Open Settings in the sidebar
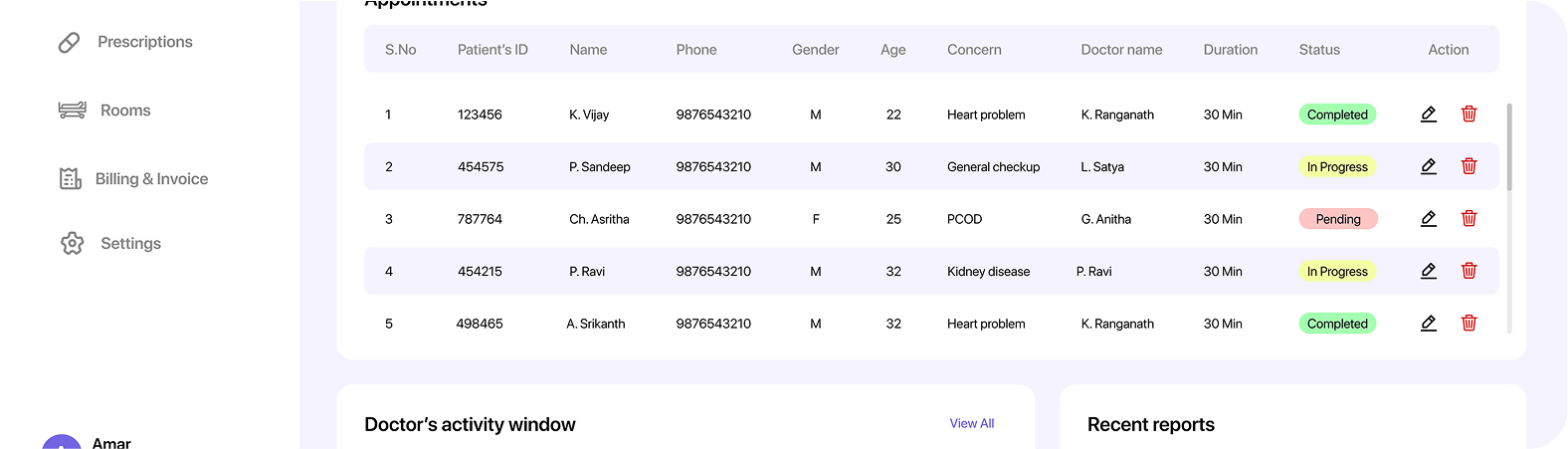Image resolution: width=1568 pixels, height=449 pixels. (110, 243)
